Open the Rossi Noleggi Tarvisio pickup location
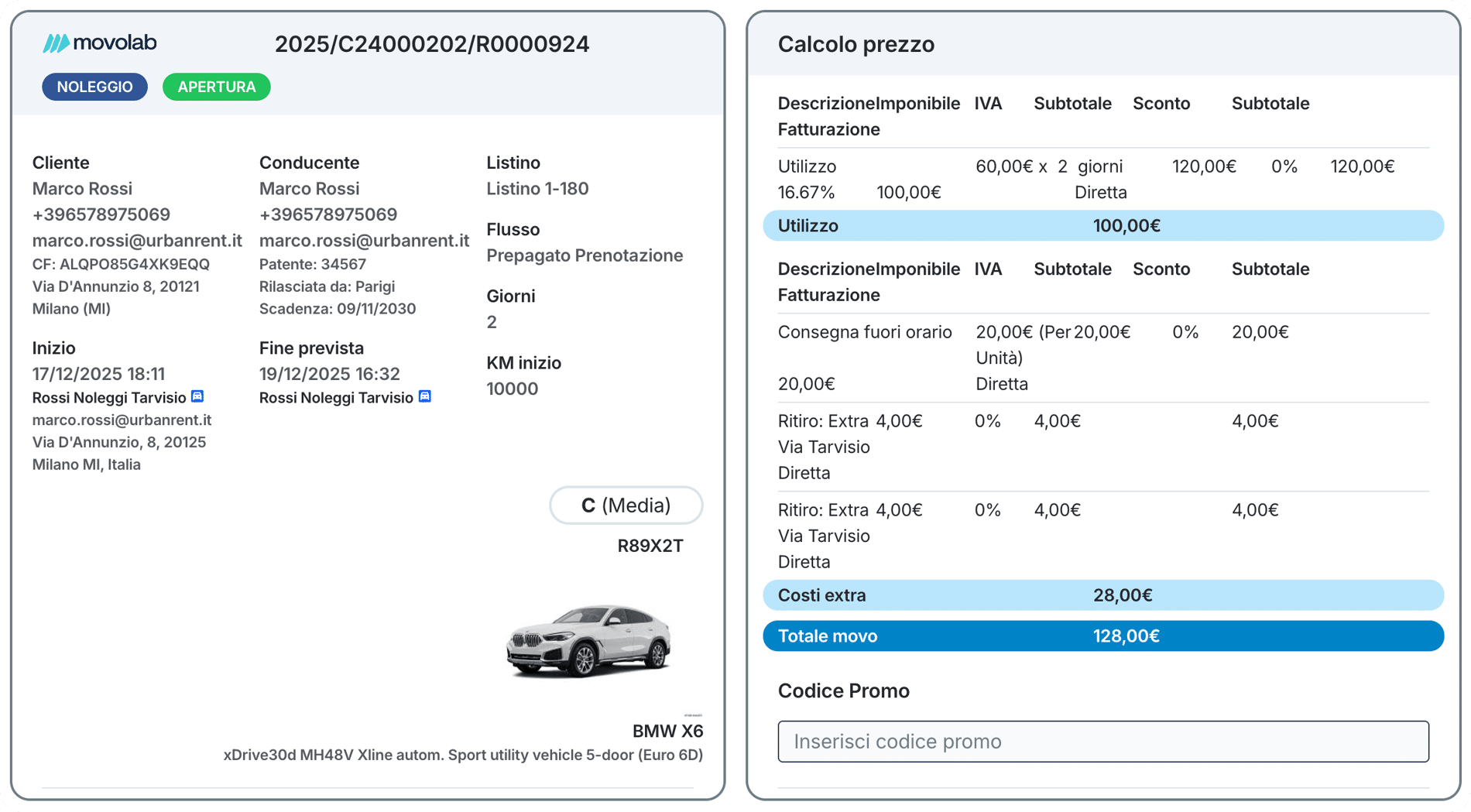The width and height of the screenshot is (1471, 812). click(109, 398)
